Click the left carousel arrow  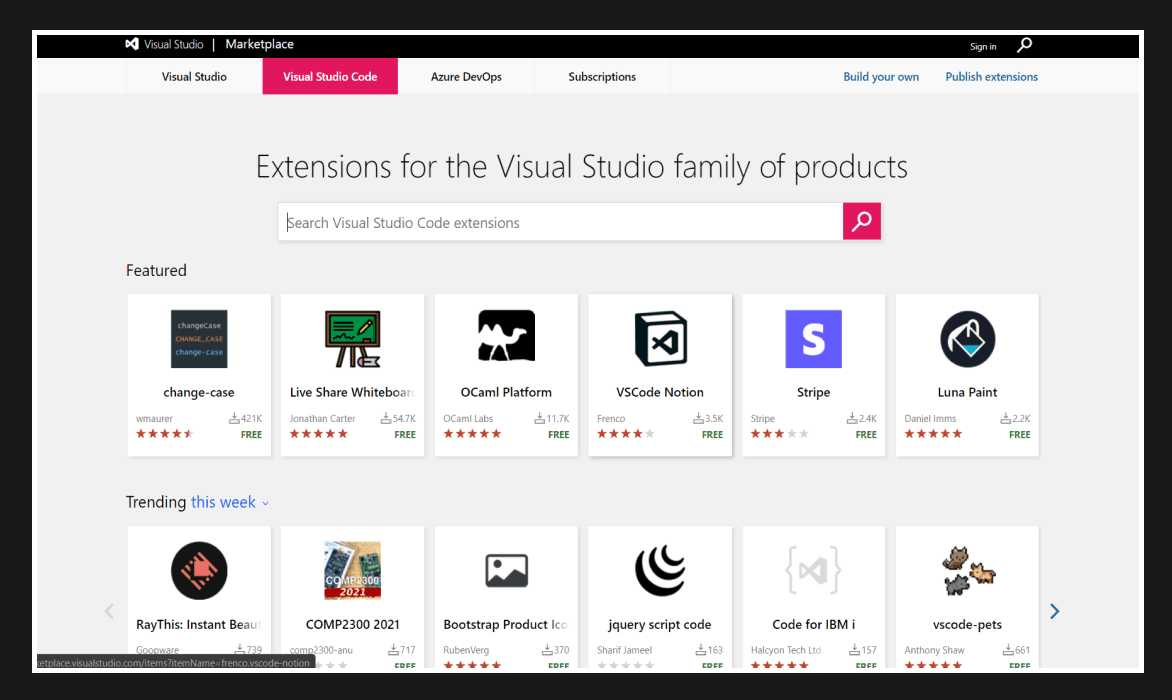point(109,611)
